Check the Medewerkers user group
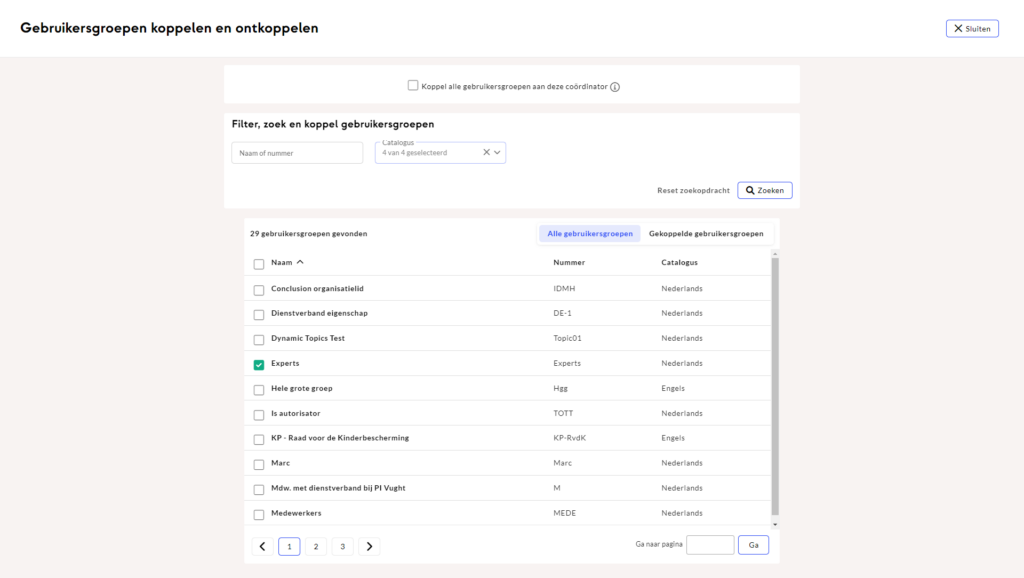Screen dimensions: 1024x578 point(259,514)
